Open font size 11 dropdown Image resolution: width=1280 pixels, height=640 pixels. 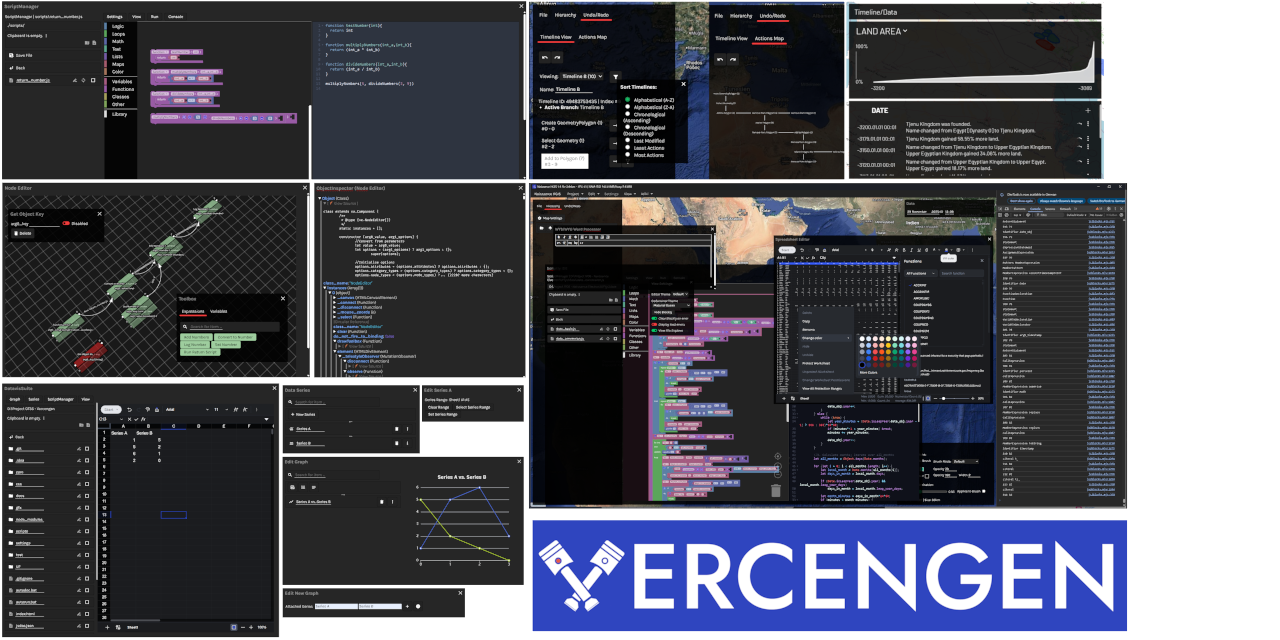225,410
